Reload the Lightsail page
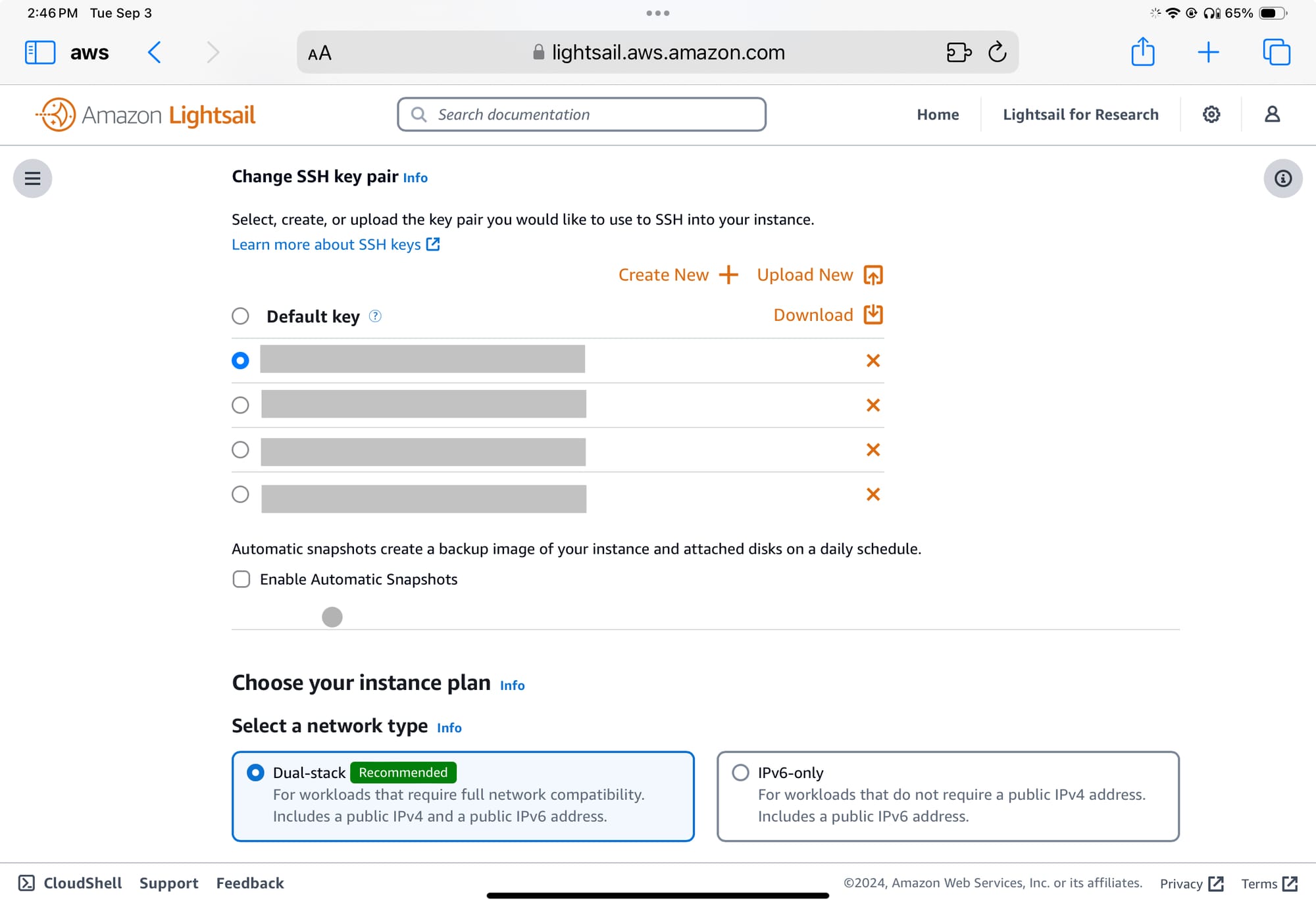The image size is (1316, 907). [x=998, y=52]
